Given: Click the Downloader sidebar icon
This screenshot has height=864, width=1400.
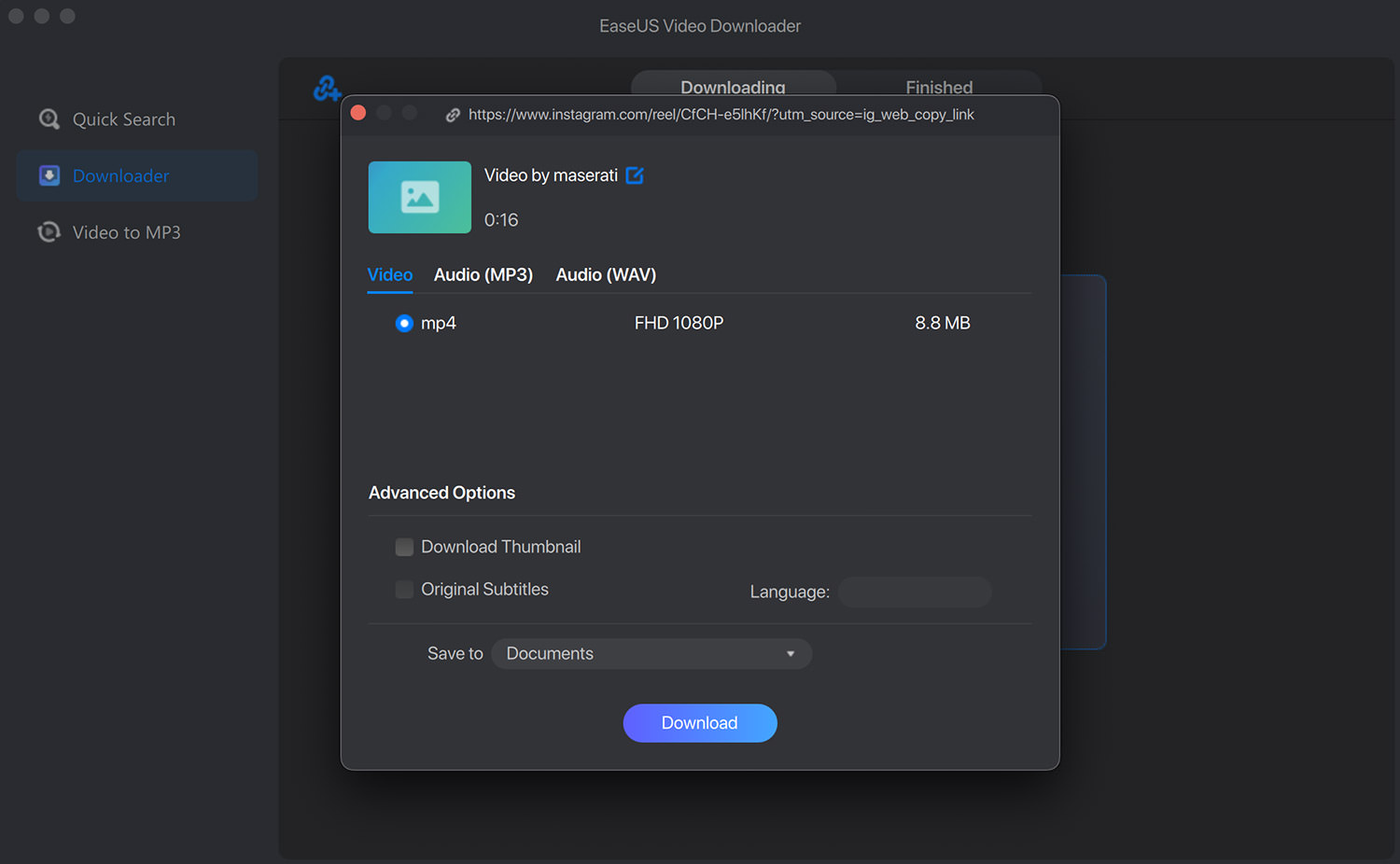Looking at the screenshot, I should pos(49,175).
